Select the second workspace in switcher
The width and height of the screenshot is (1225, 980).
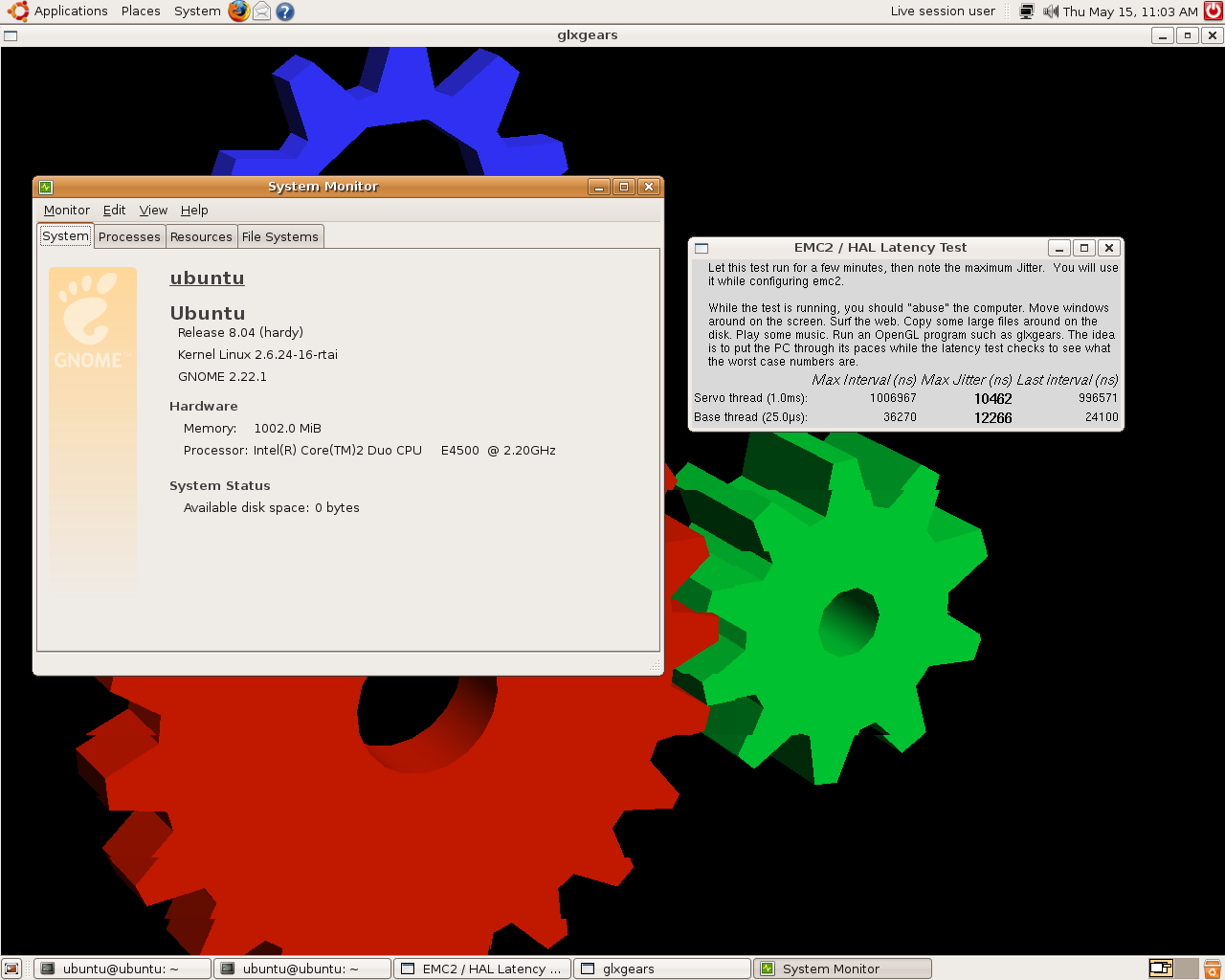(x=1187, y=969)
